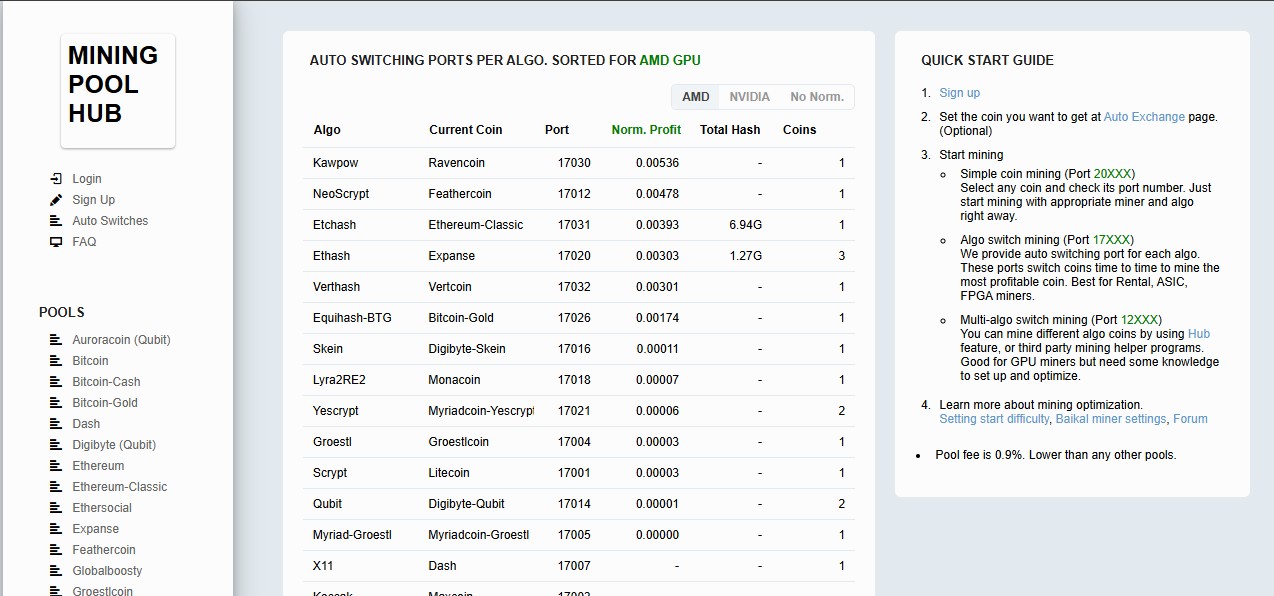Click the Verthash algo cell
This screenshot has width=1274, height=596.
pos(336,286)
